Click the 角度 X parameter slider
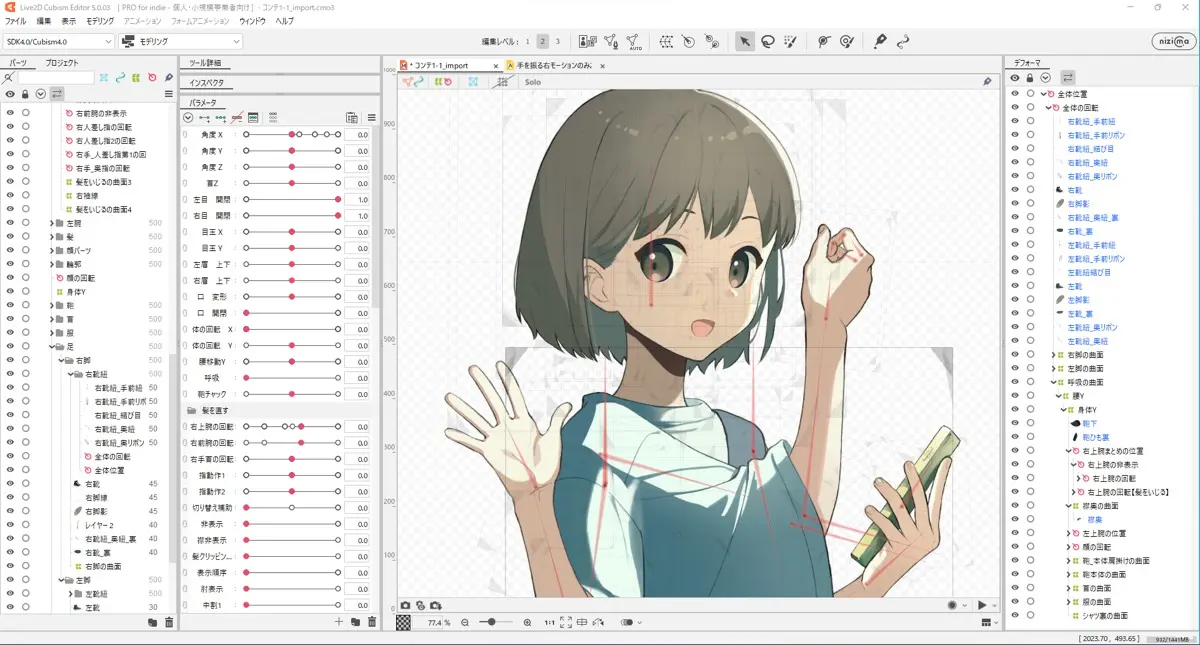 tap(292, 134)
